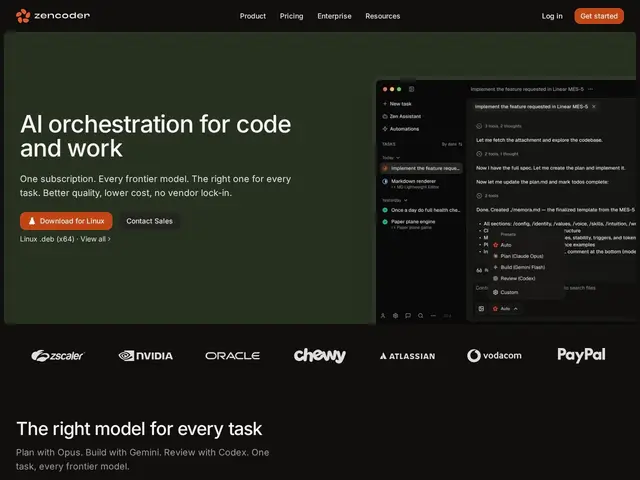The image size is (640, 480).
Task: Open Zen Assistant in the app preview
Action: point(402,116)
